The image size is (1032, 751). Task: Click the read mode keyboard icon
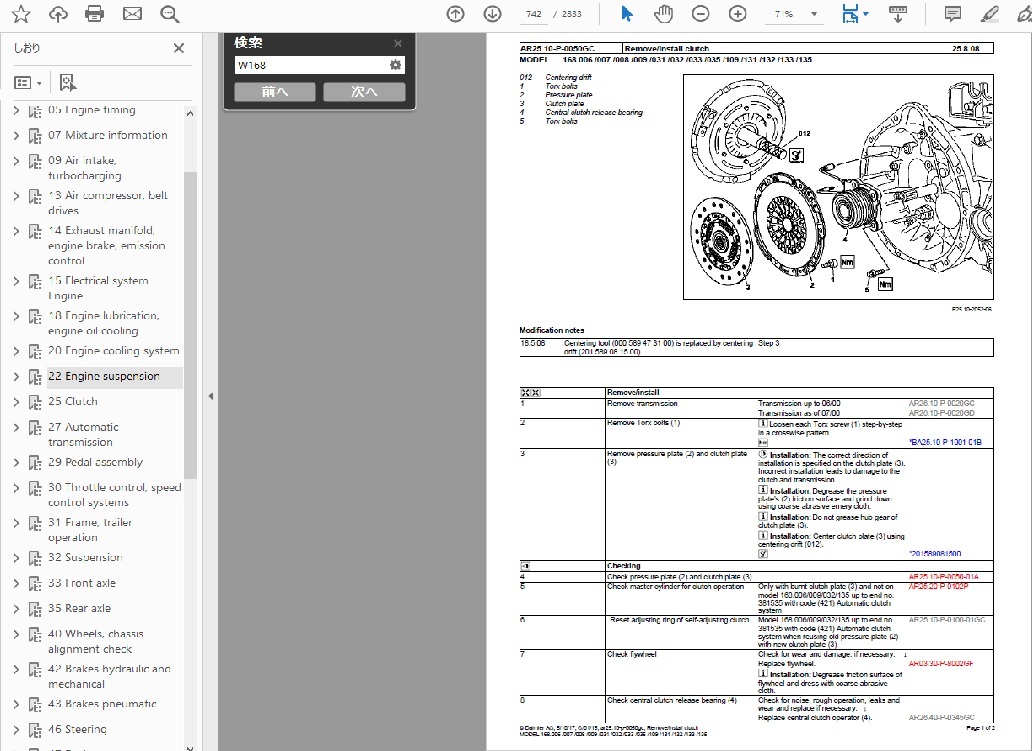(x=898, y=14)
